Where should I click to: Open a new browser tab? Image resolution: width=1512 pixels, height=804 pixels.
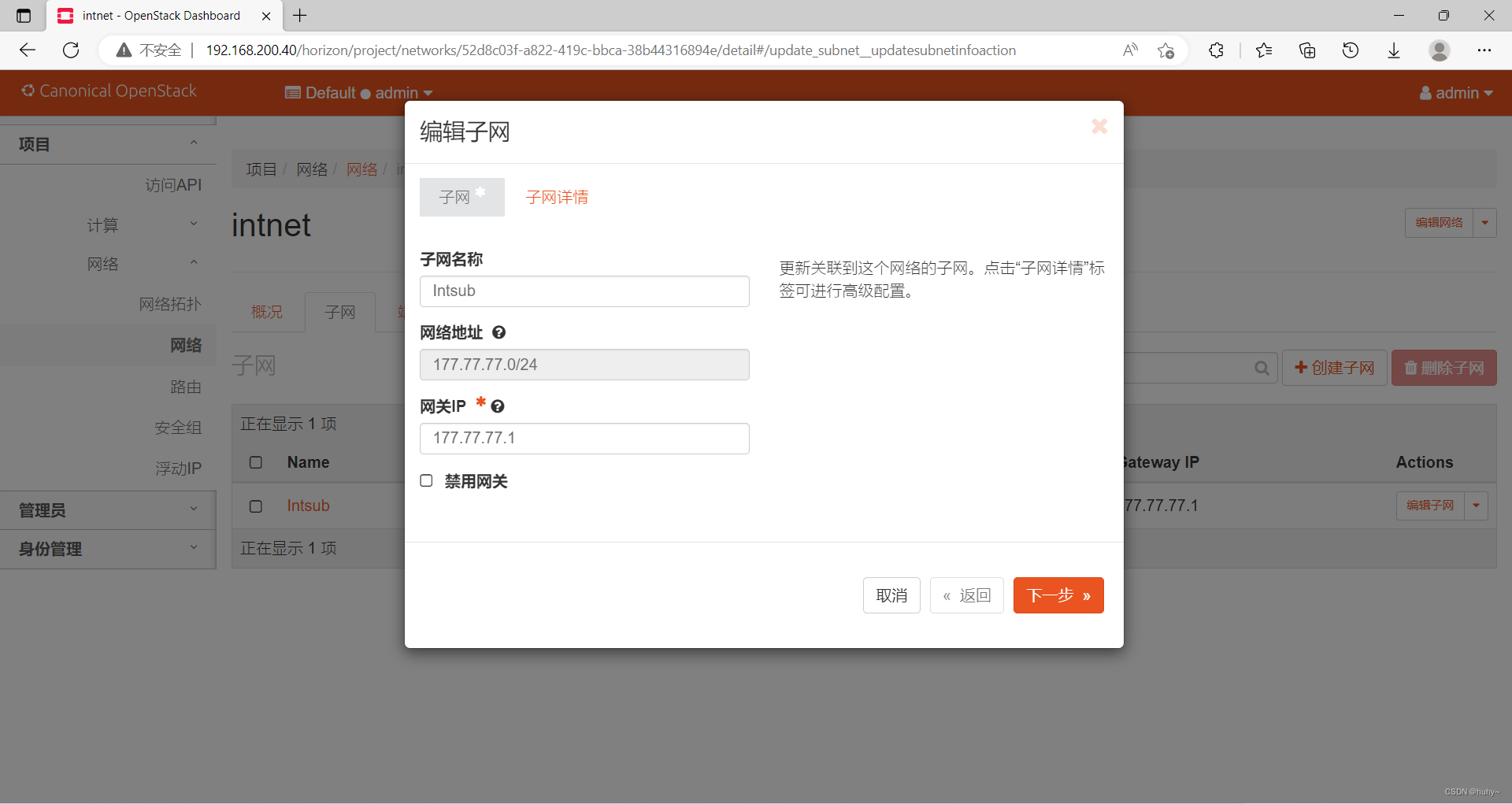pyautogui.click(x=300, y=16)
